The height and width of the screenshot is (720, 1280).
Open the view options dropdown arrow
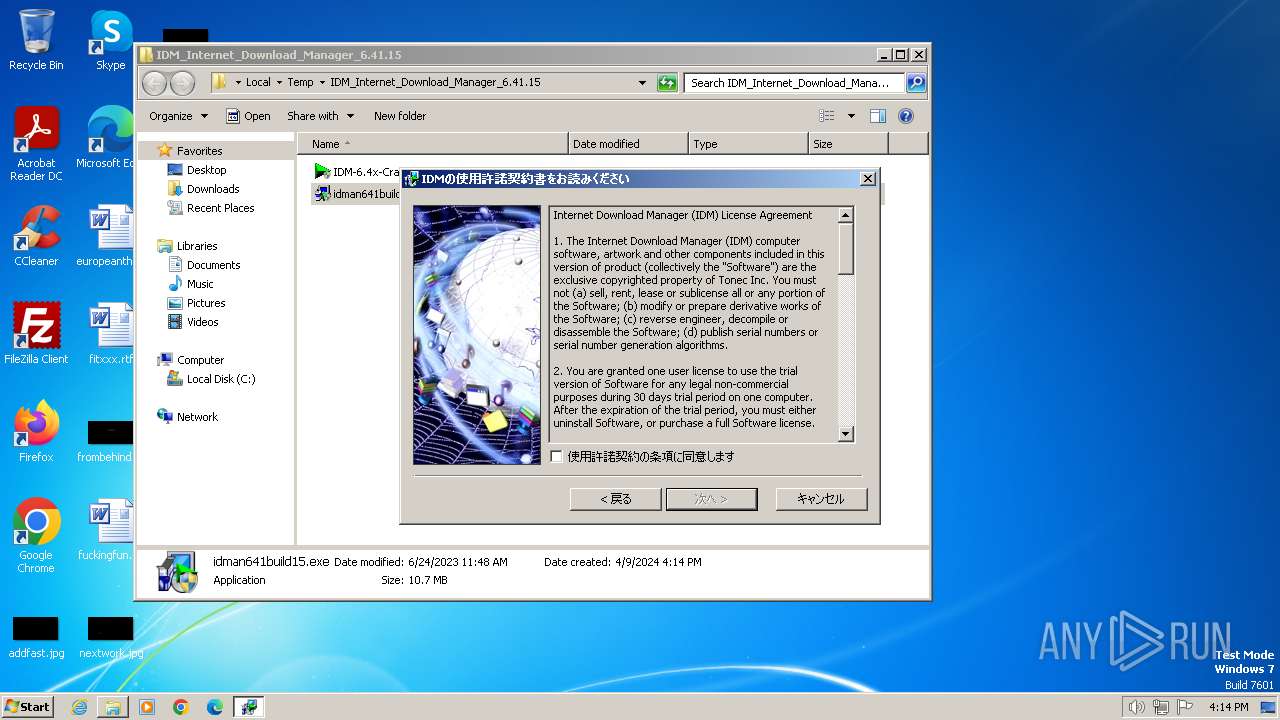coord(851,116)
